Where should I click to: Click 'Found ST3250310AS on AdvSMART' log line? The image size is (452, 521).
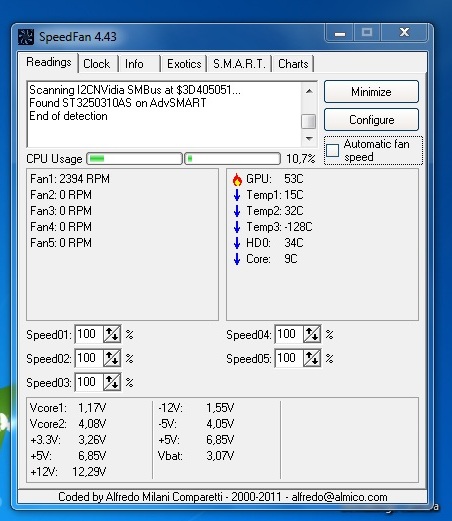118,103
